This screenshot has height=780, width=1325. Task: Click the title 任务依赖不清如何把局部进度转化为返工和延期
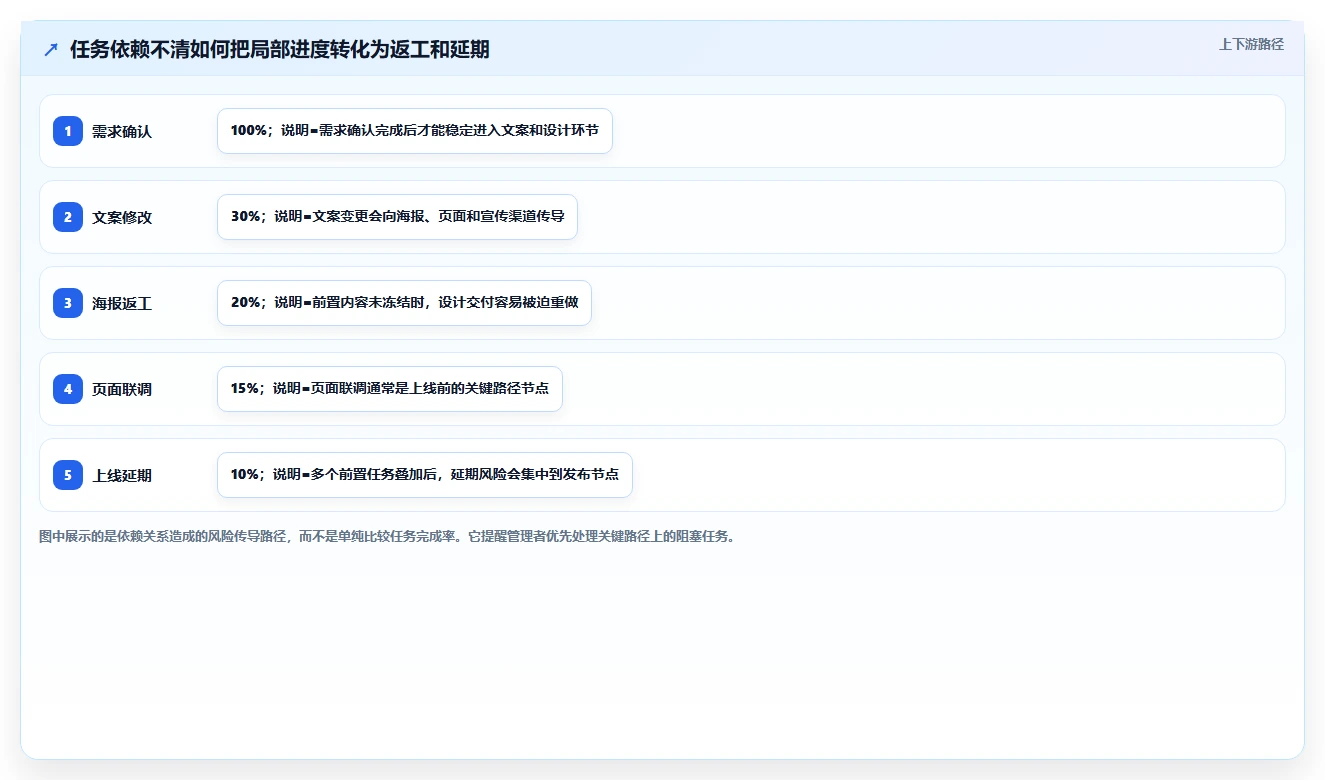[280, 49]
